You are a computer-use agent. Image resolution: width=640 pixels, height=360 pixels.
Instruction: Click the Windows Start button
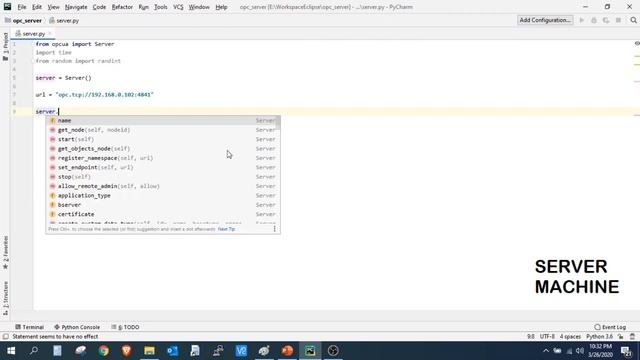point(11,351)
